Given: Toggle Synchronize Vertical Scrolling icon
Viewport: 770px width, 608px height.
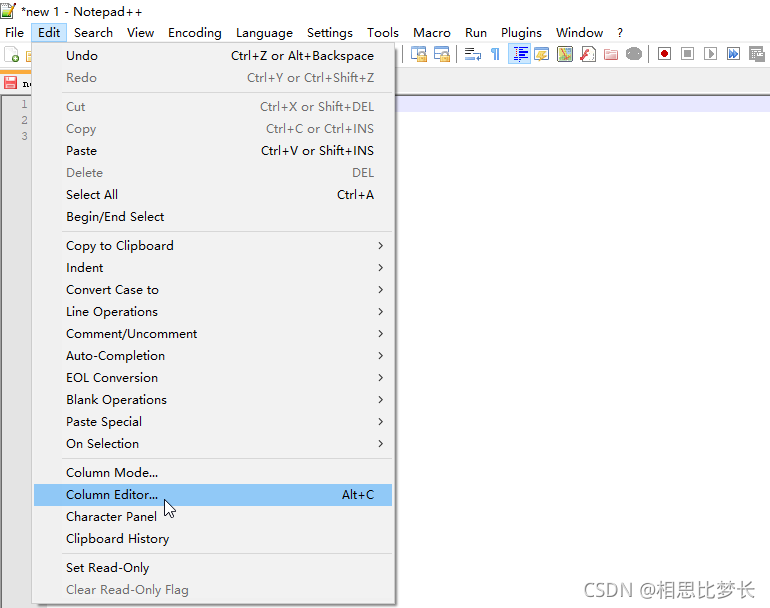Looking at the screenshot, I should pyautogui.click(x=418, y=54).
